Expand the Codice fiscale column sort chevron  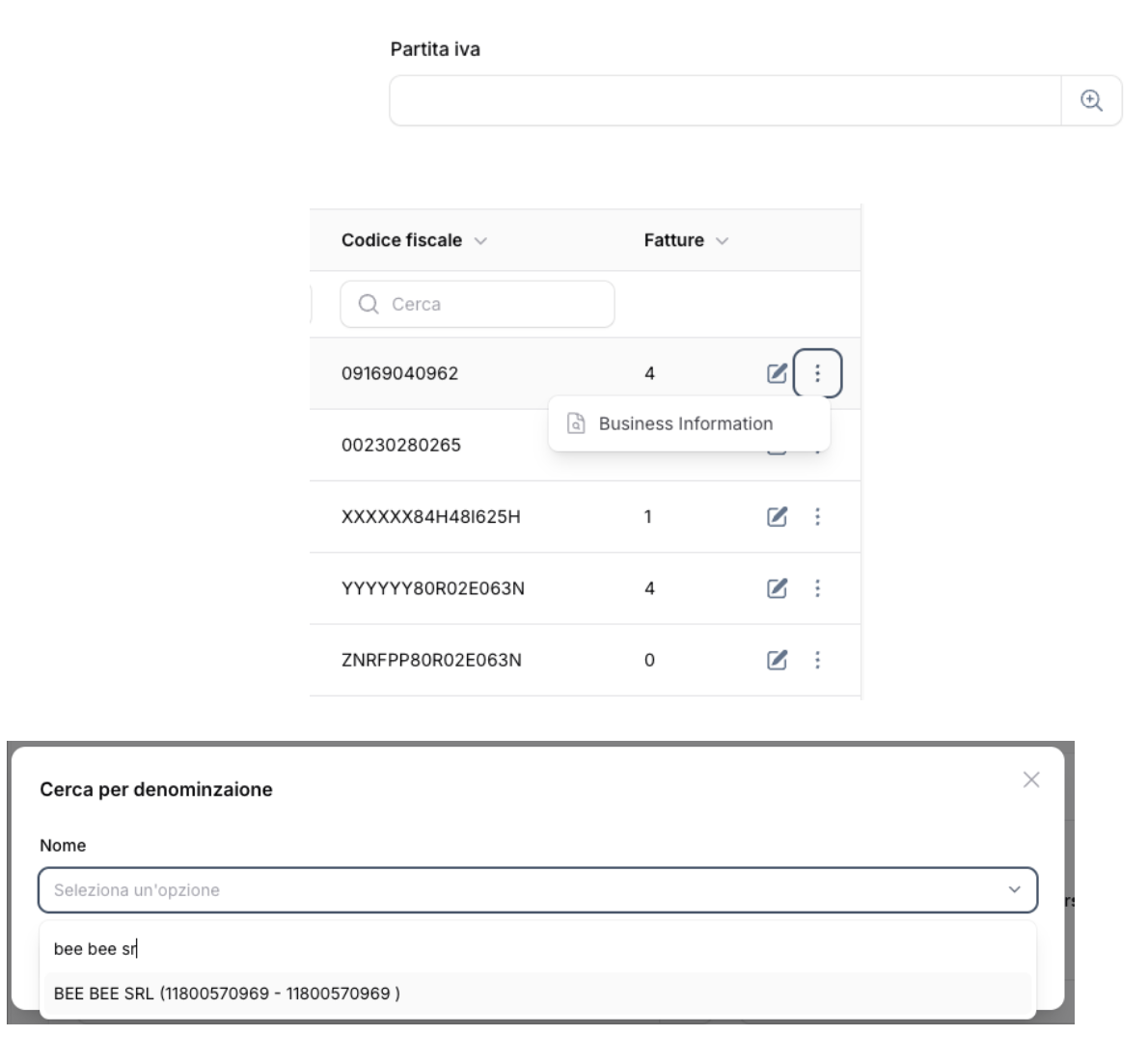[480, 241]
